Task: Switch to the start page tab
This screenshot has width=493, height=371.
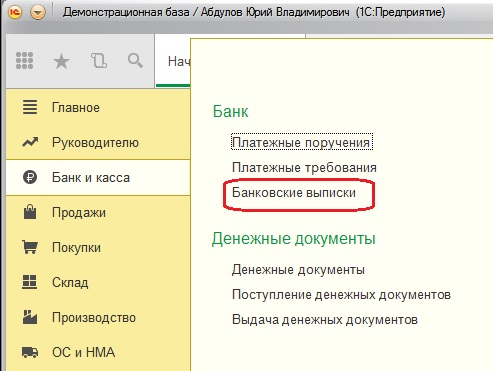Action: click(x=173, y=61)
